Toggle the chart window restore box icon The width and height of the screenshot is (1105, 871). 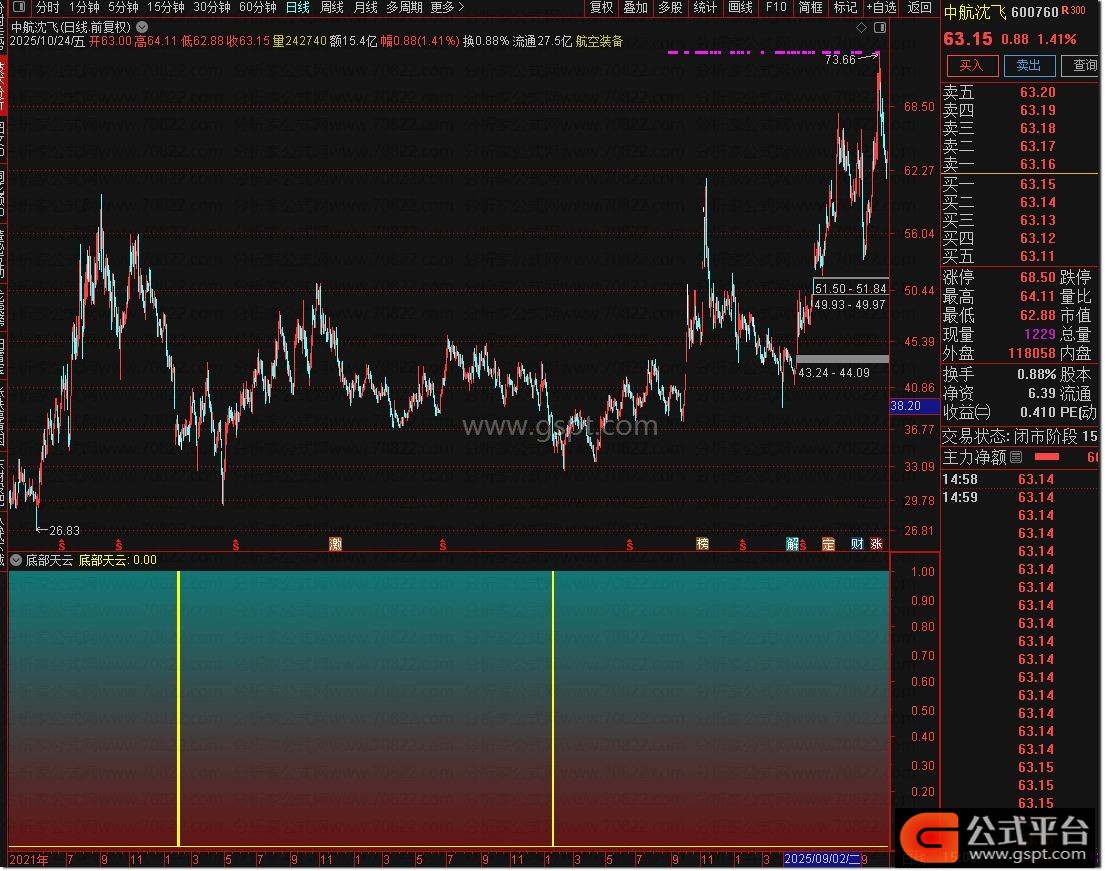tap(879, 27)
